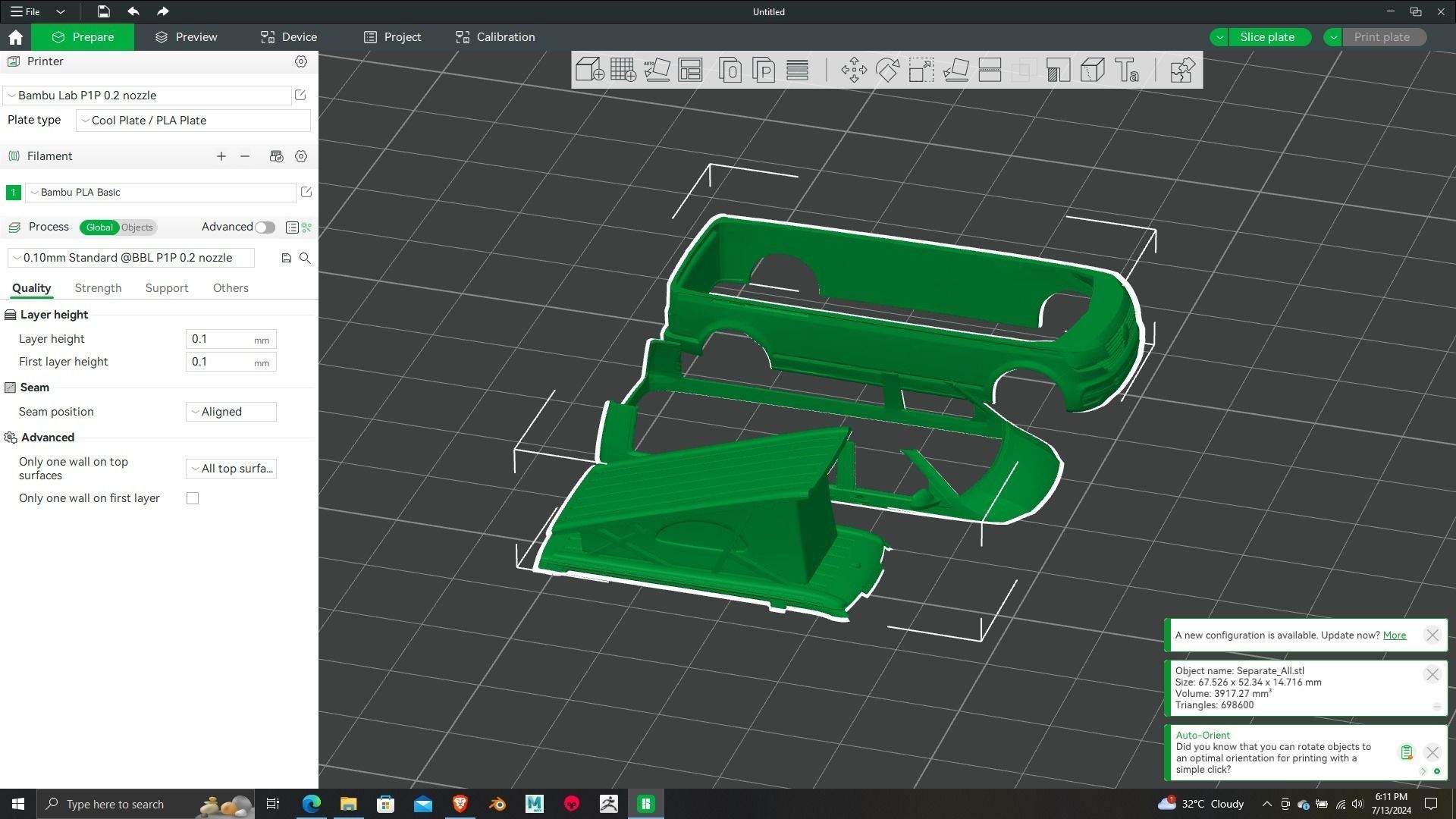Edit the Bambu PLA Basic filament preset
Viewport: 1456px width, 819px height.
(306, 192)
